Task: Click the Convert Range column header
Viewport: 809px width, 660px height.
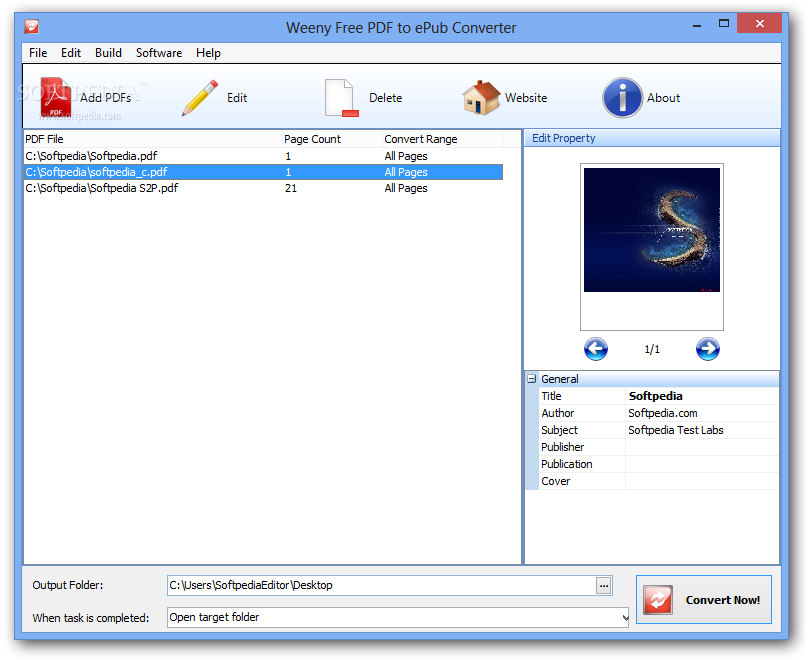Action: [442, 139]
